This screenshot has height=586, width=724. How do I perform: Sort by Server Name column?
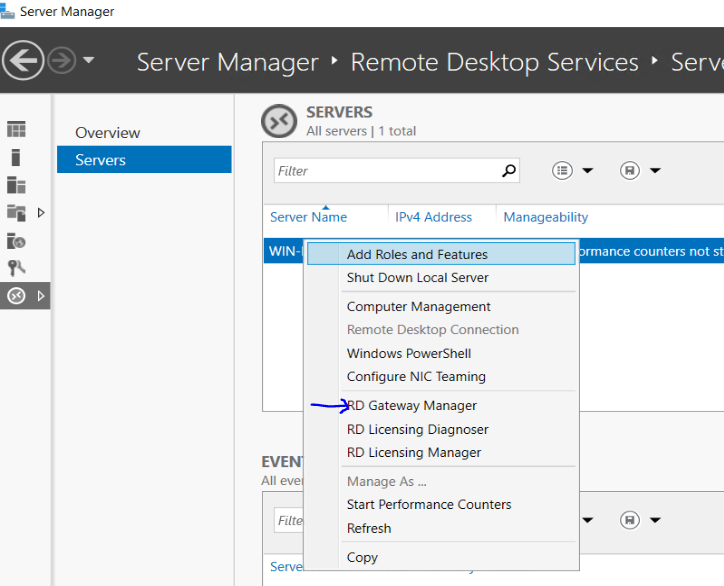pyautogui.click(x=308, y=217)
